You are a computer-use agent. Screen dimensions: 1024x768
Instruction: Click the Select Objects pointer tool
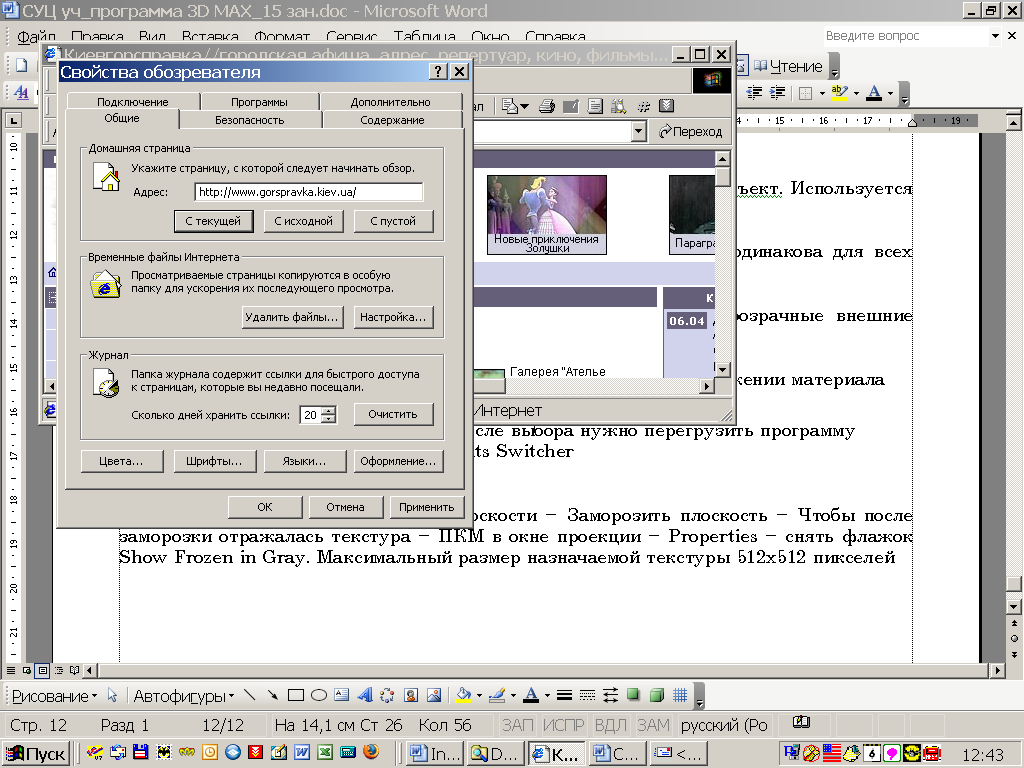[112, 696]
